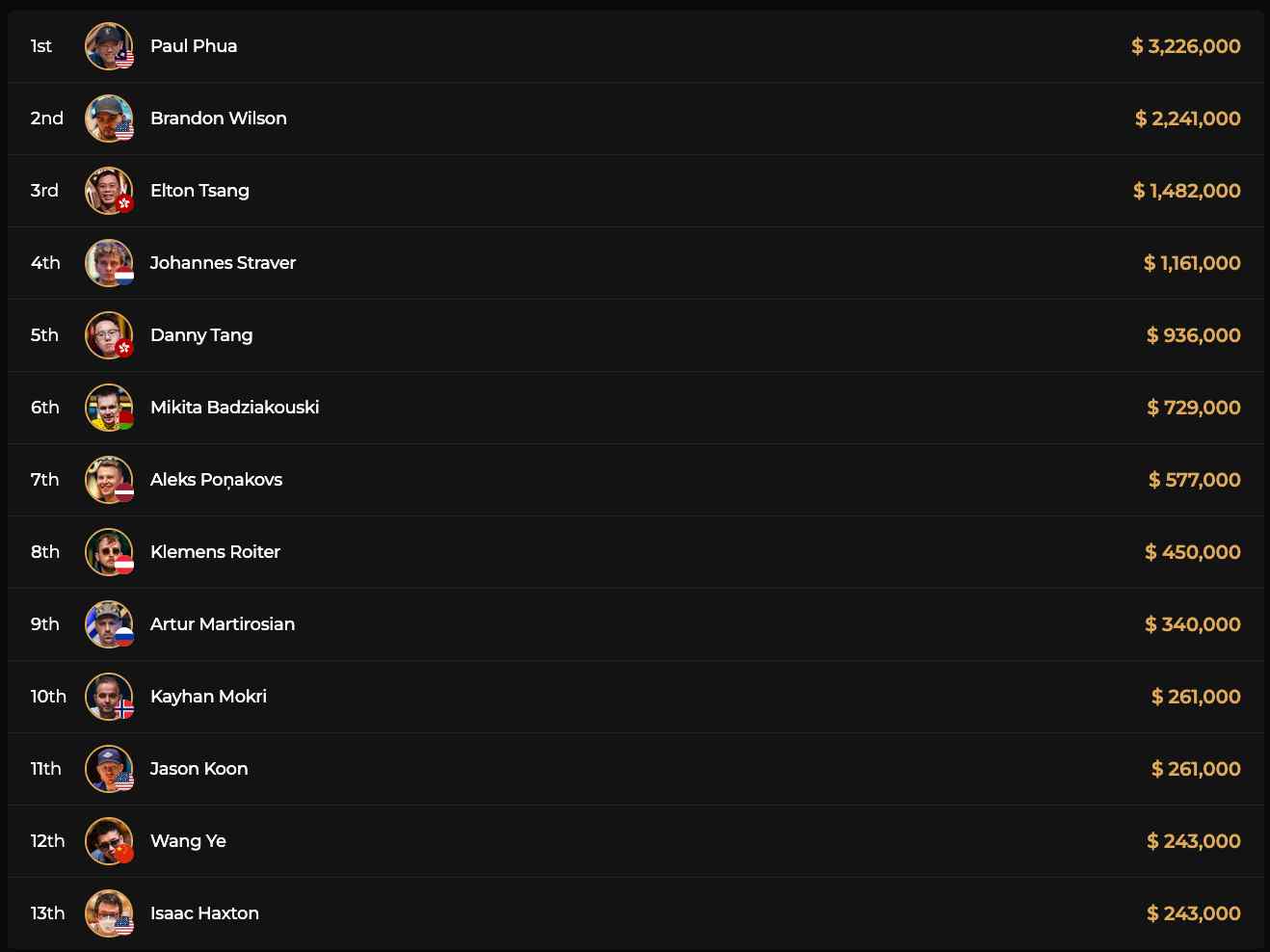Click the $ 2,241,000 payout
Screen dimensions: 1270x952
[1187, 119]
